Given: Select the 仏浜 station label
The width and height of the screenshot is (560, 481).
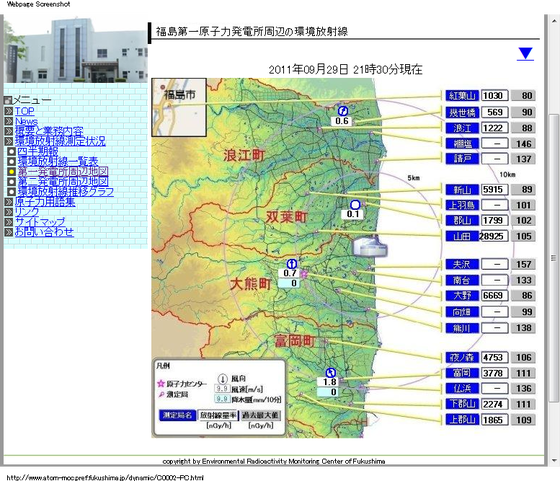Looking at the screenshot, I should tap(462, 389).
